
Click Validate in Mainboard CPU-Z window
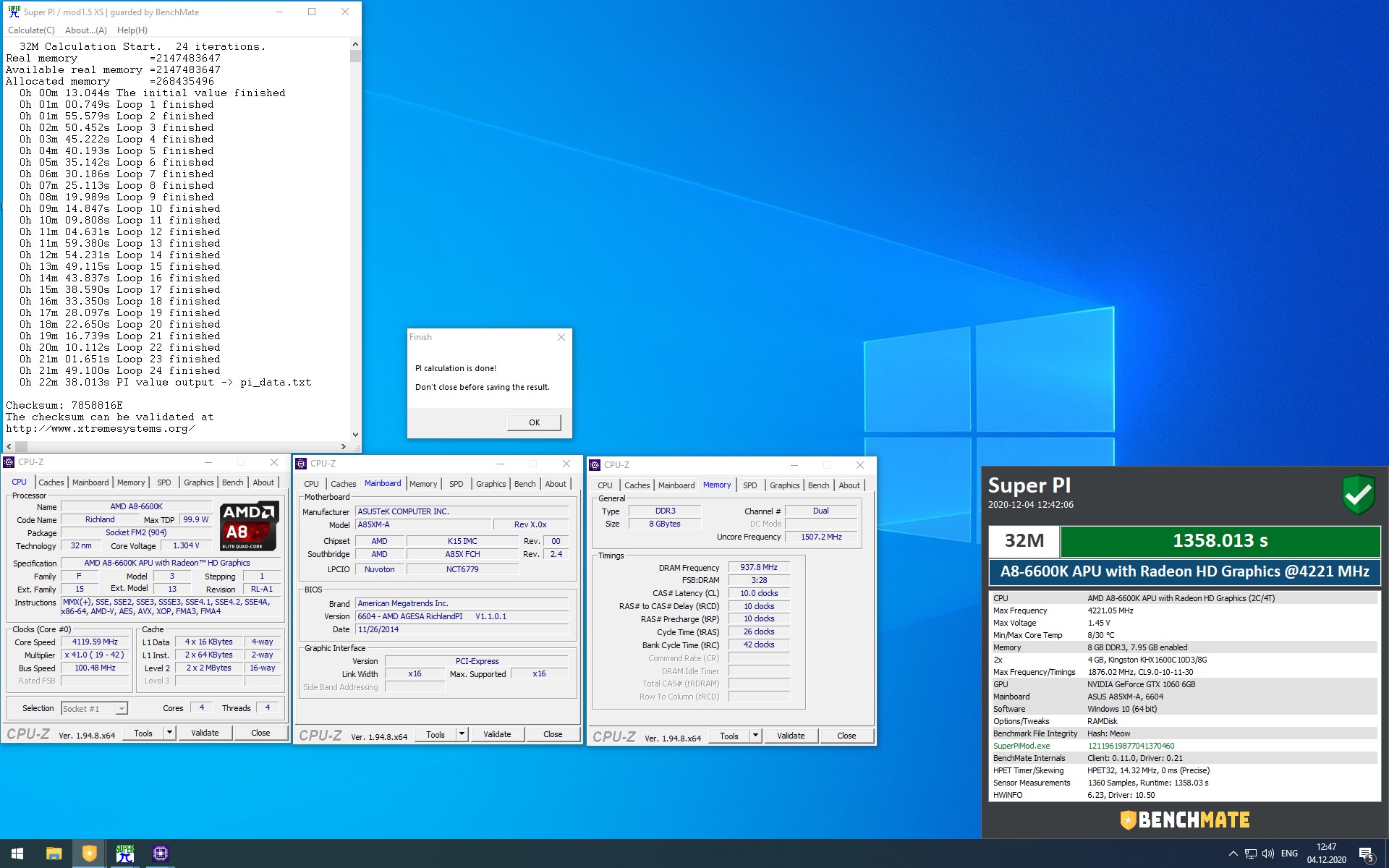point(497,734)
